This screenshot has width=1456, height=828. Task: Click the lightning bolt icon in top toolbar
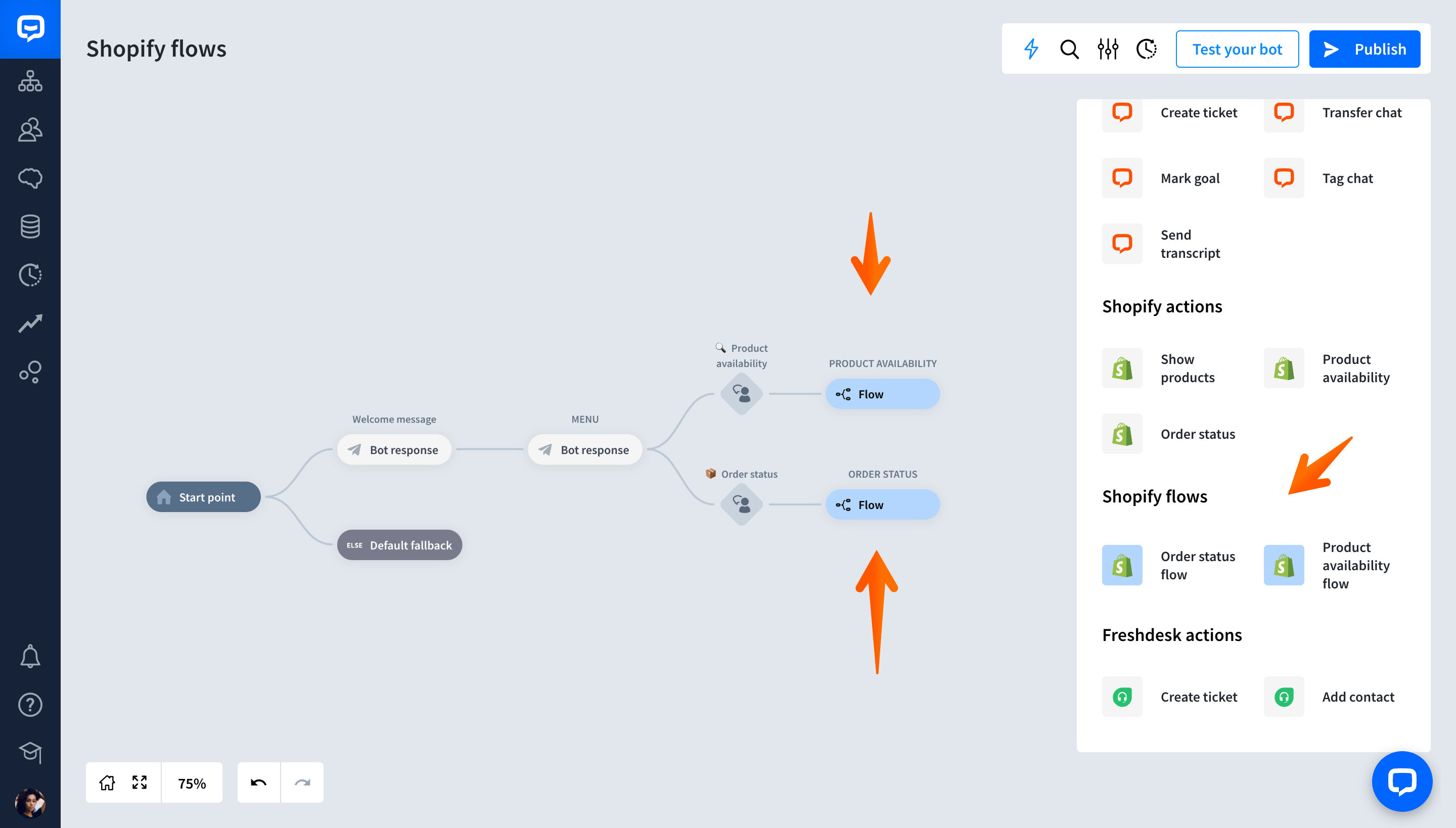[x=1031, y=49]
